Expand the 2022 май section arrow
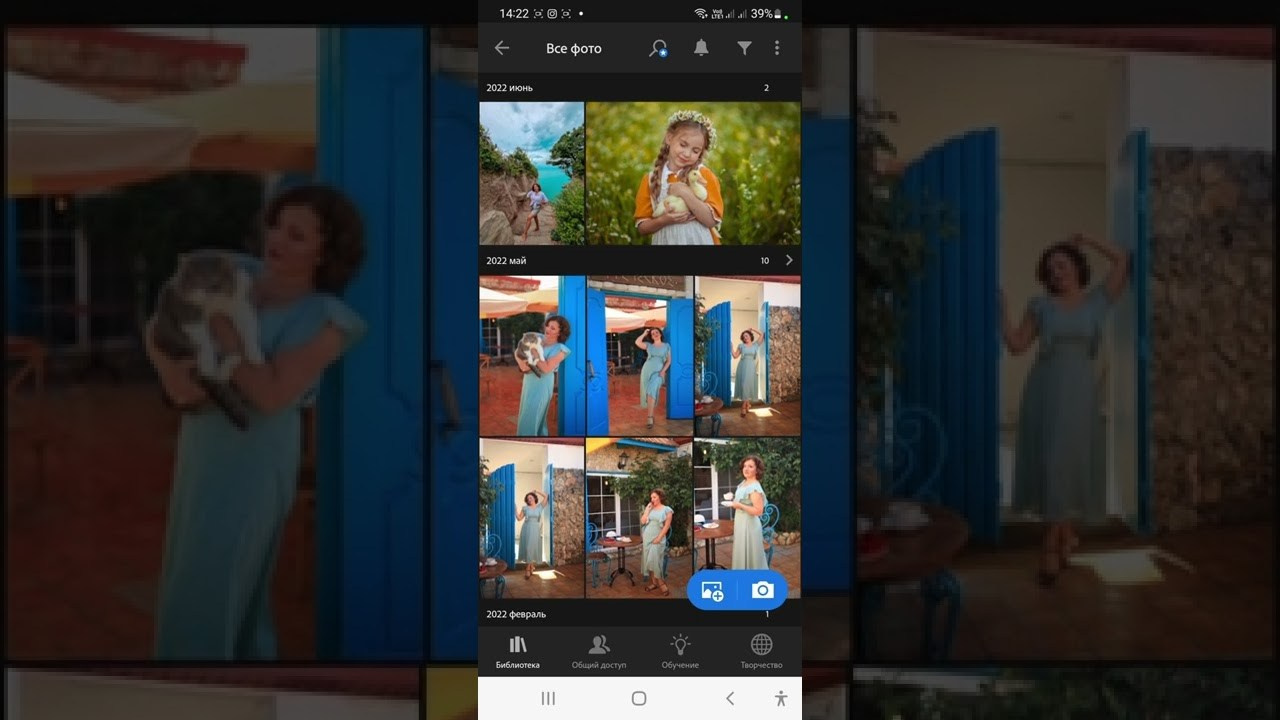The width and height of the screenshot is (1280, 720). tap(789, 260)
